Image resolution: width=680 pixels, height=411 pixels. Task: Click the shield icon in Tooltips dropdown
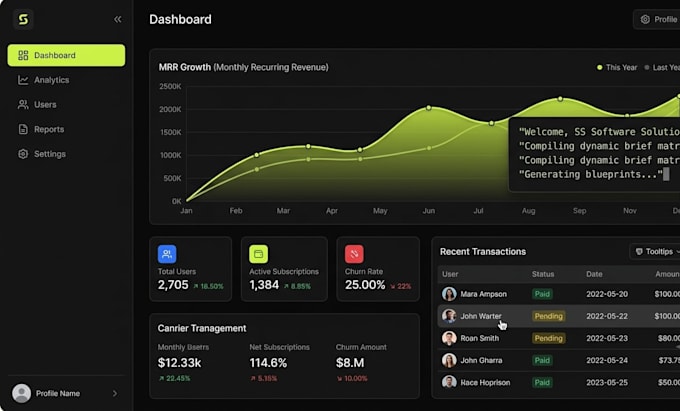tap(639, 252)
